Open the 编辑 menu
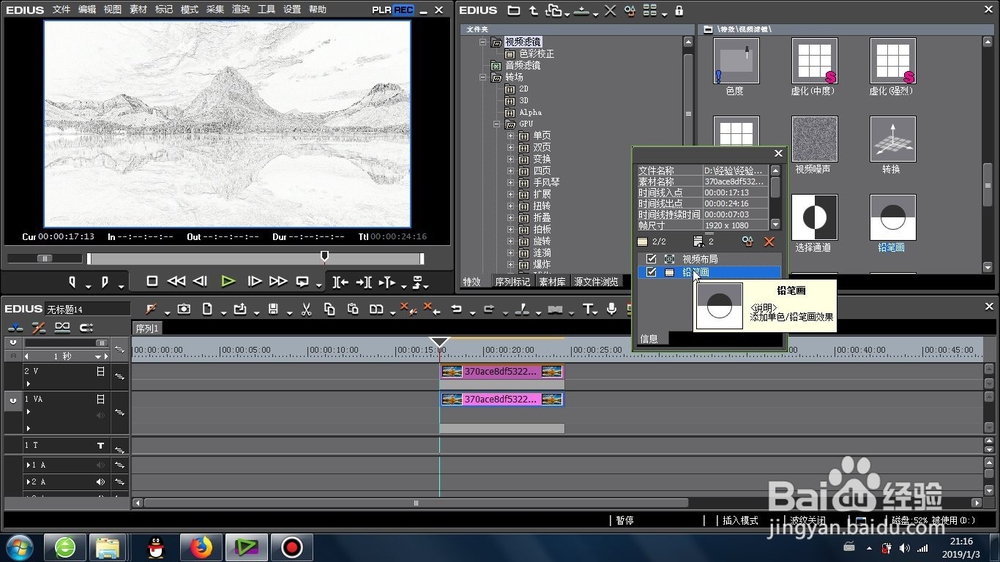Image resolution: width=1000 pixels, height=562 pixels. click(x=87, y=10)
